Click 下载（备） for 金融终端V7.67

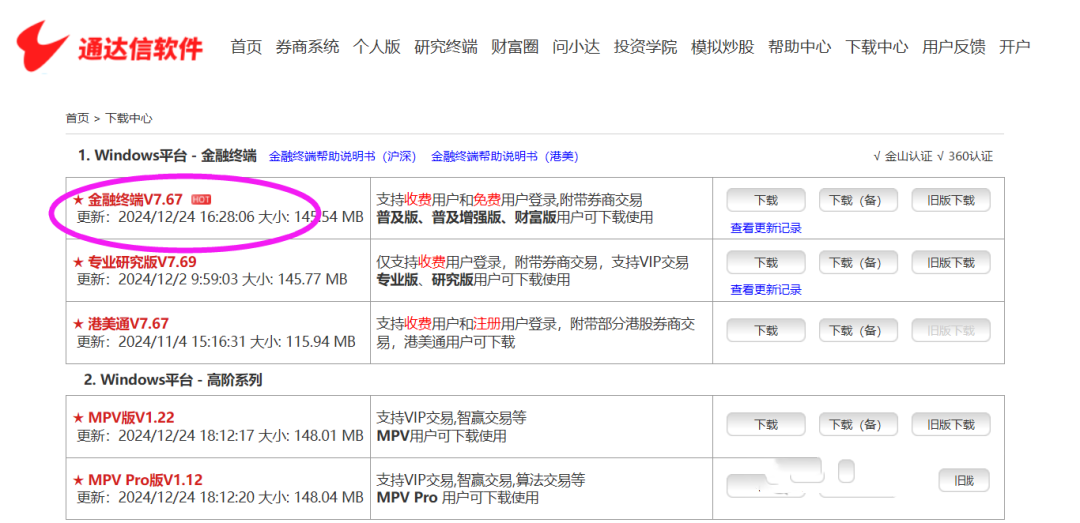click(x=857, y=200)
